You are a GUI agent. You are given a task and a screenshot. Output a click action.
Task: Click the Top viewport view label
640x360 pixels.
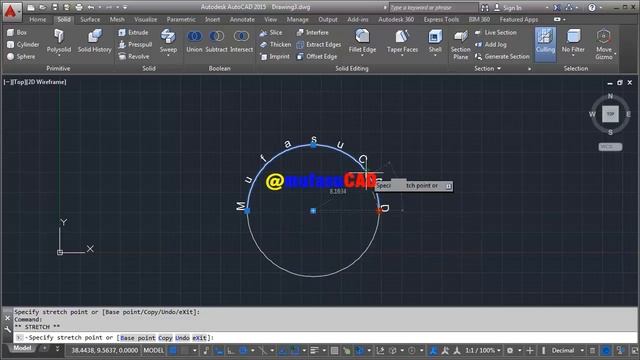coord(19,82)
